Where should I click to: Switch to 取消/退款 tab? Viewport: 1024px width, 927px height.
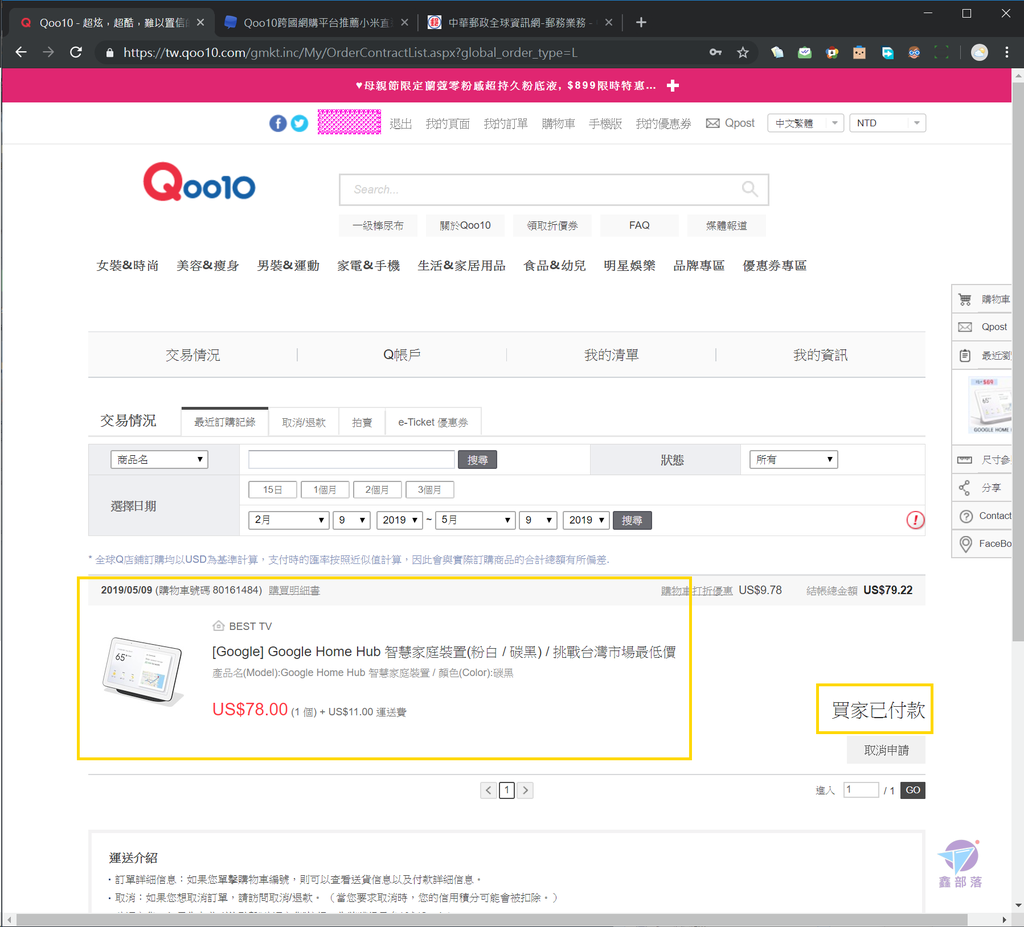[x=304, y=422]
